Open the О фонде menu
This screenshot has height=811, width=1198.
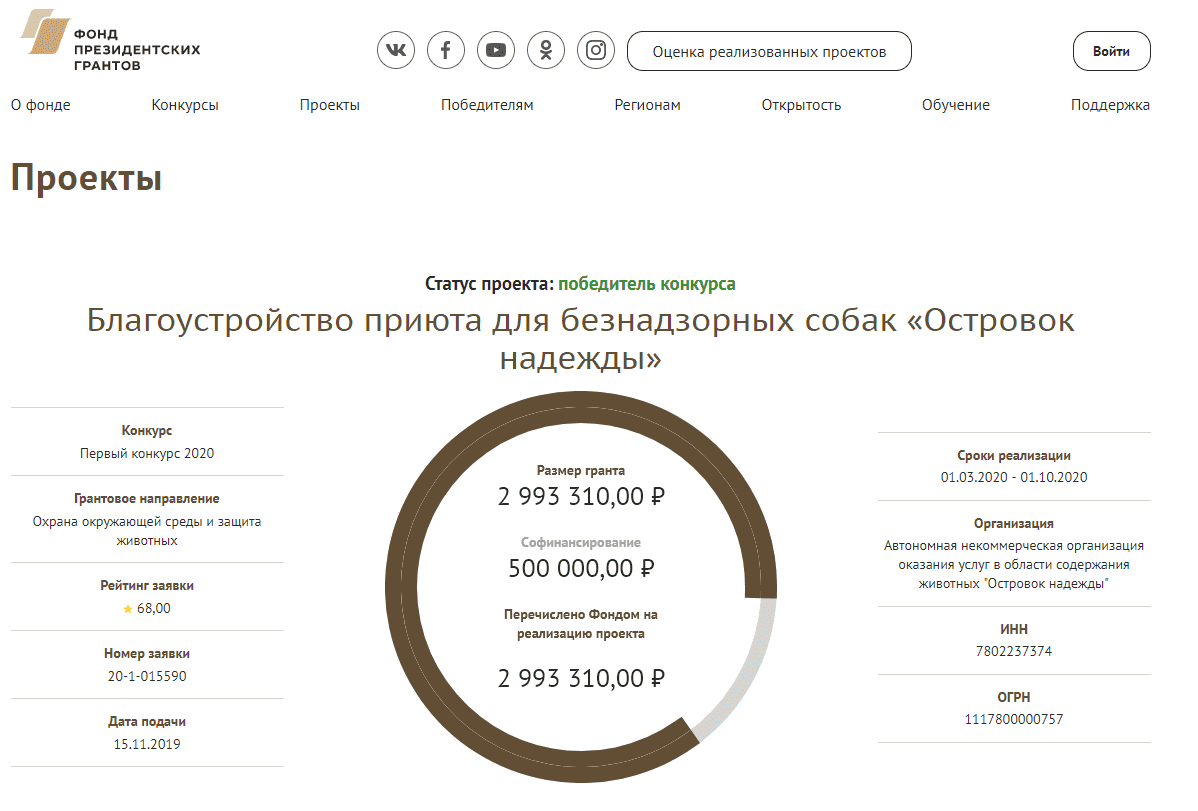point(41,105)
